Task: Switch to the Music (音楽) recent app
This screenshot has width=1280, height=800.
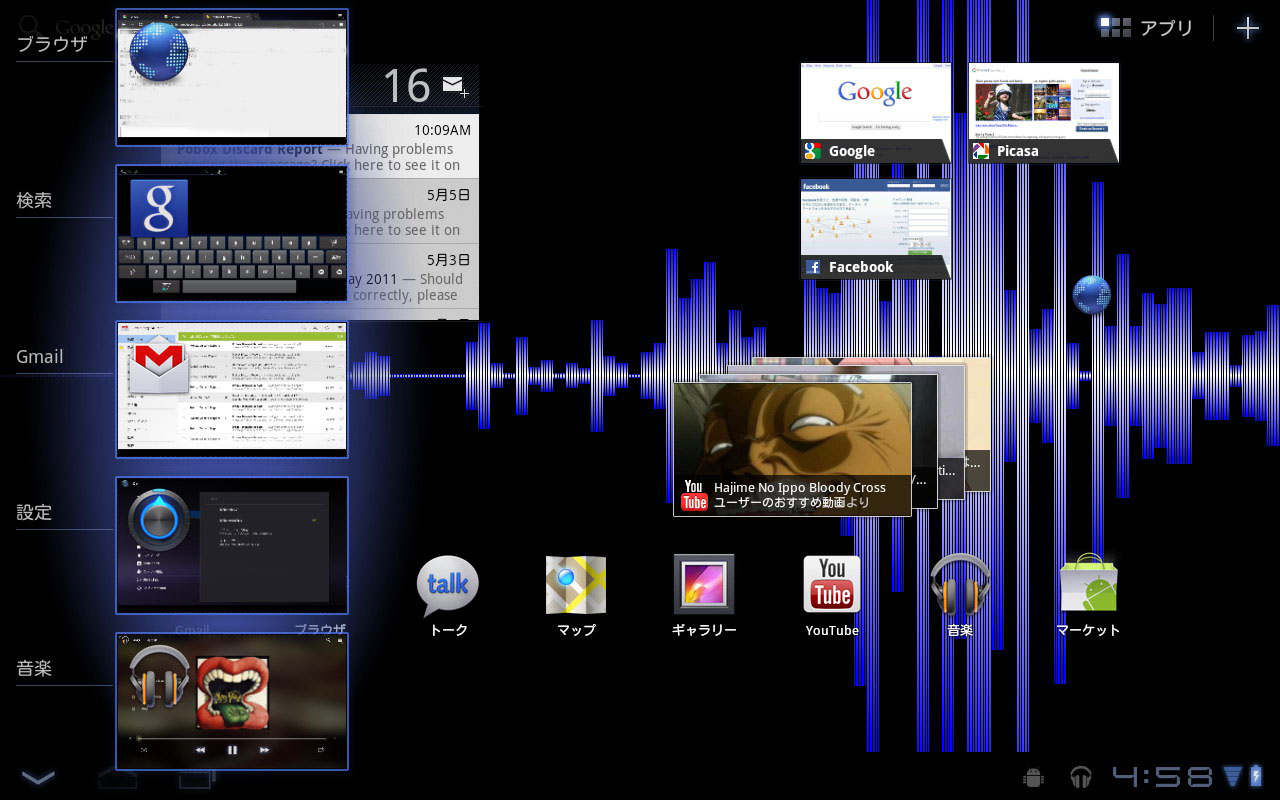Action: pyautogui.click(x=232, y=702)
